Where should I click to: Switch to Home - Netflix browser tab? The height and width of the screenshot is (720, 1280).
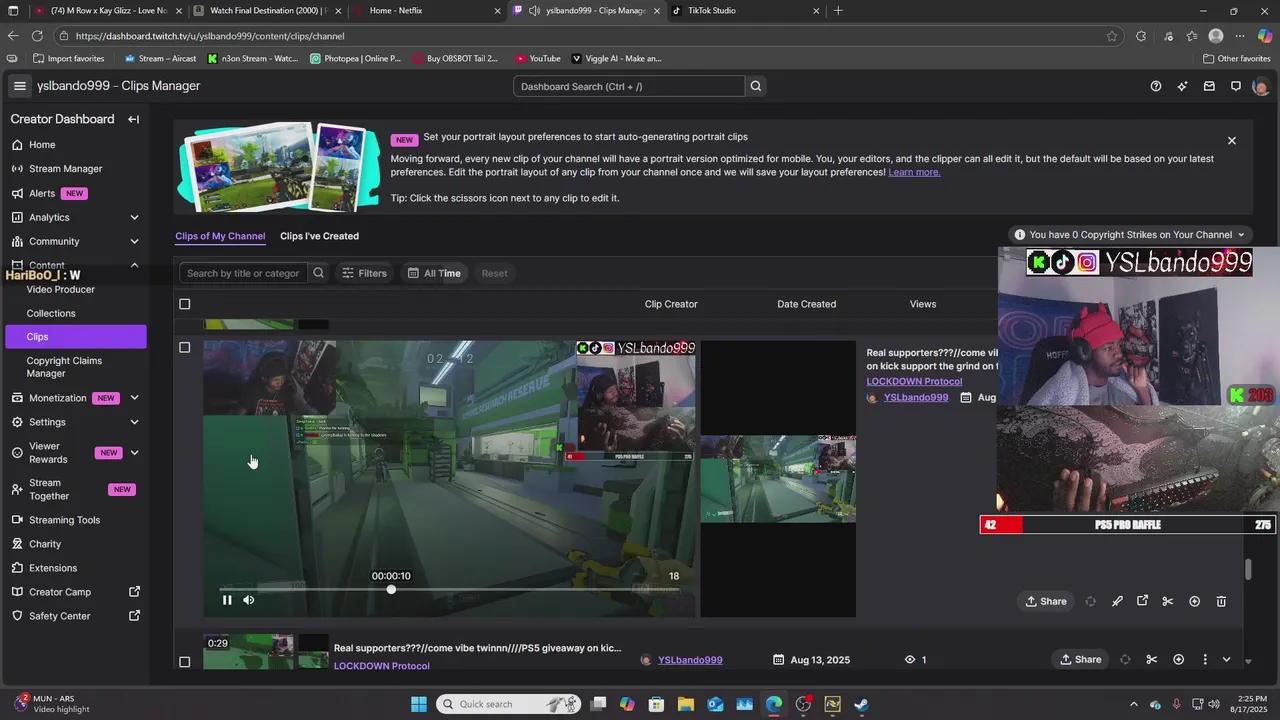tap(427, 11)
